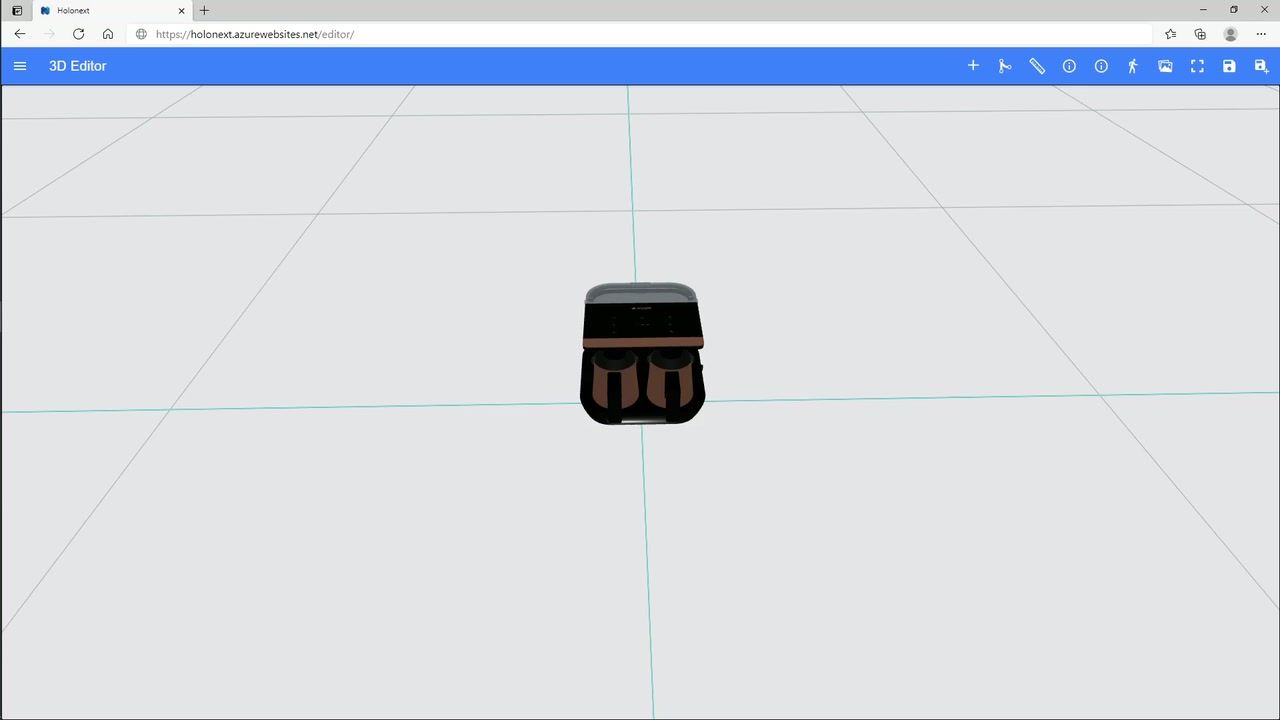Click the 3D Editor title
Image resolution: width=1280 pixels, height=720 pixels.
(77, 66)
